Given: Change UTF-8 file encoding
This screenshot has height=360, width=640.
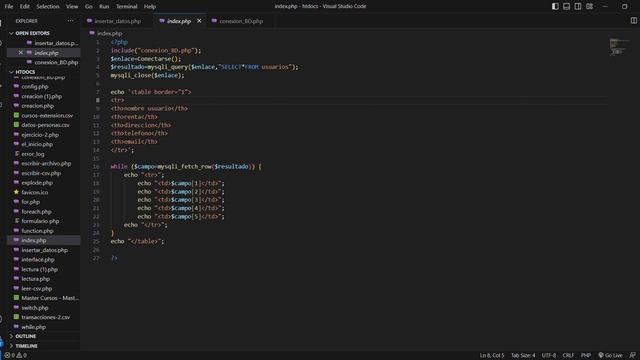Looking at the screenshot, I should (x=549, y=356).
